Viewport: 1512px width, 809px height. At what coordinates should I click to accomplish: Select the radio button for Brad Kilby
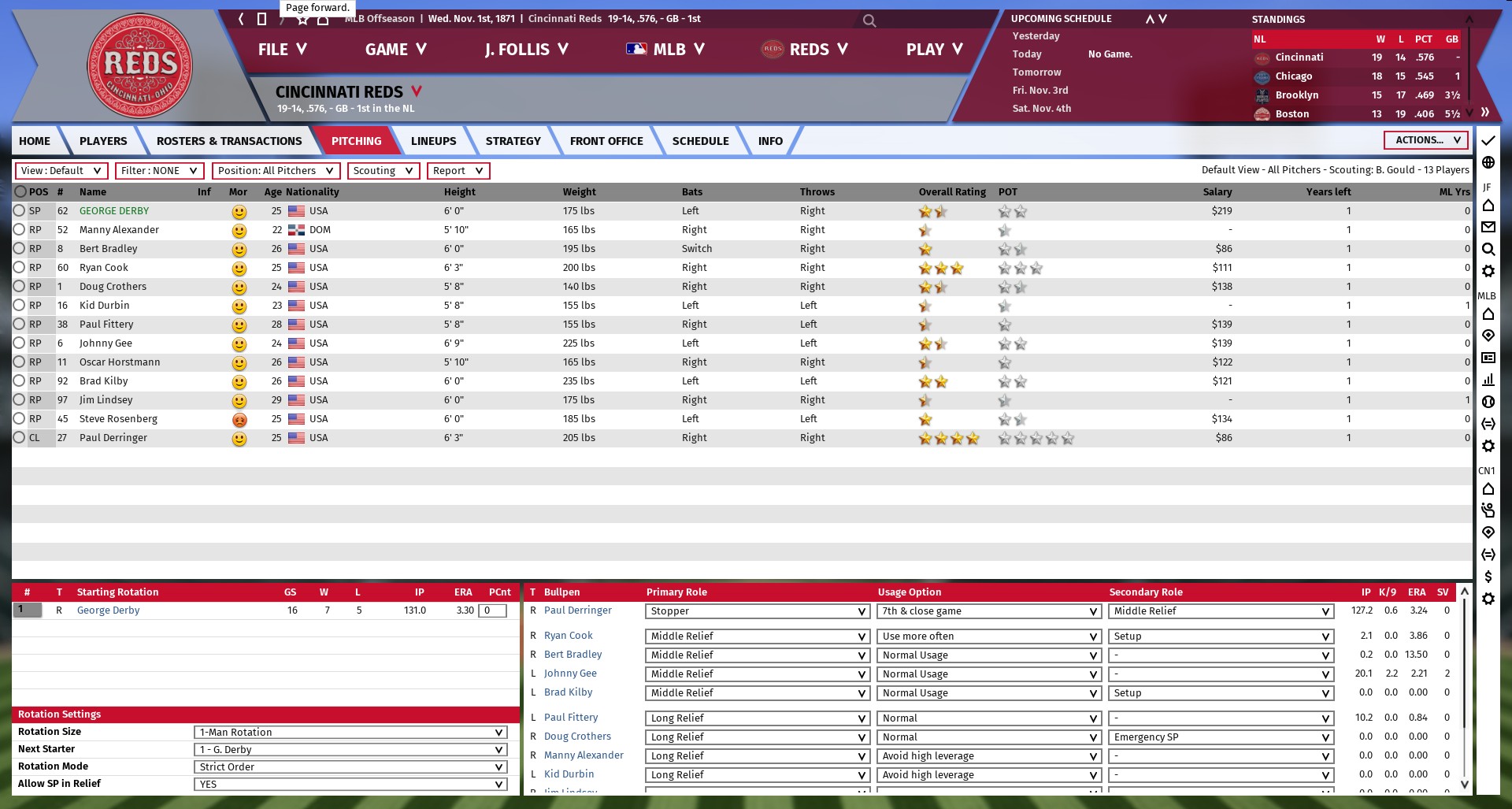[x=20, y=380]
